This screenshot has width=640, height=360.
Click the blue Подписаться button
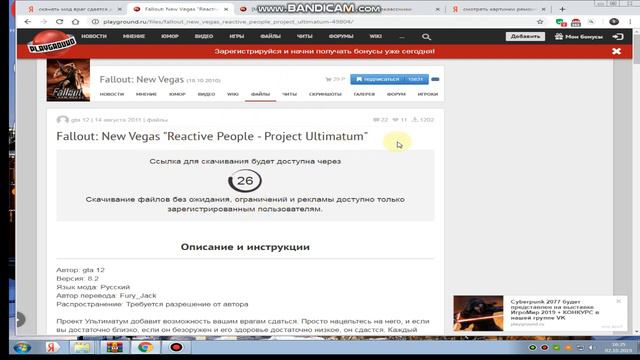coord(389,79)
